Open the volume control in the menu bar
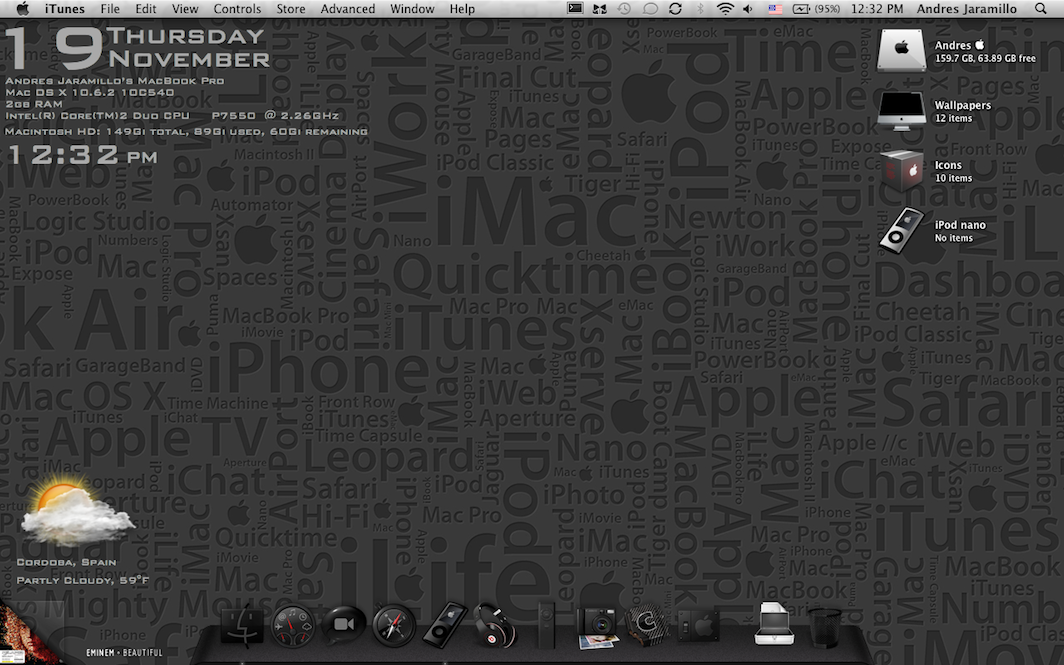Viewport: 1064px width, 665px height. [748, 9]
